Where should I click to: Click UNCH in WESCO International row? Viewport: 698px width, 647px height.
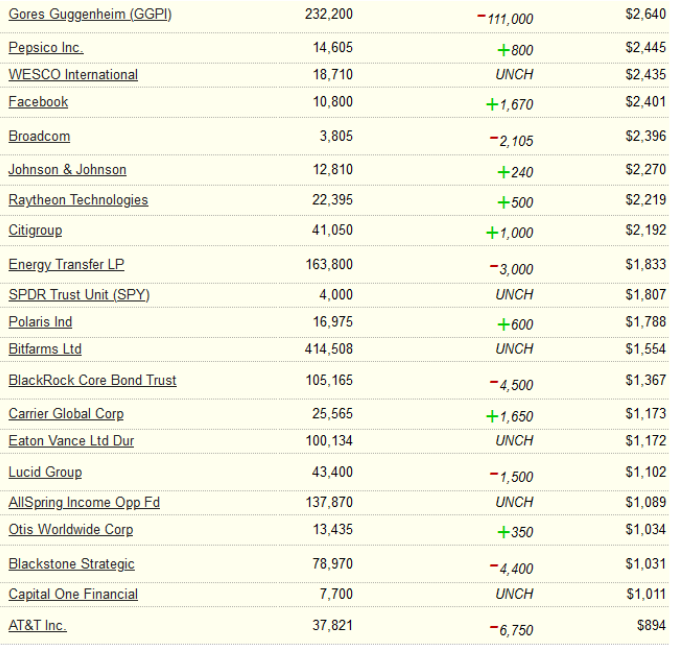(x=514, y=75)
